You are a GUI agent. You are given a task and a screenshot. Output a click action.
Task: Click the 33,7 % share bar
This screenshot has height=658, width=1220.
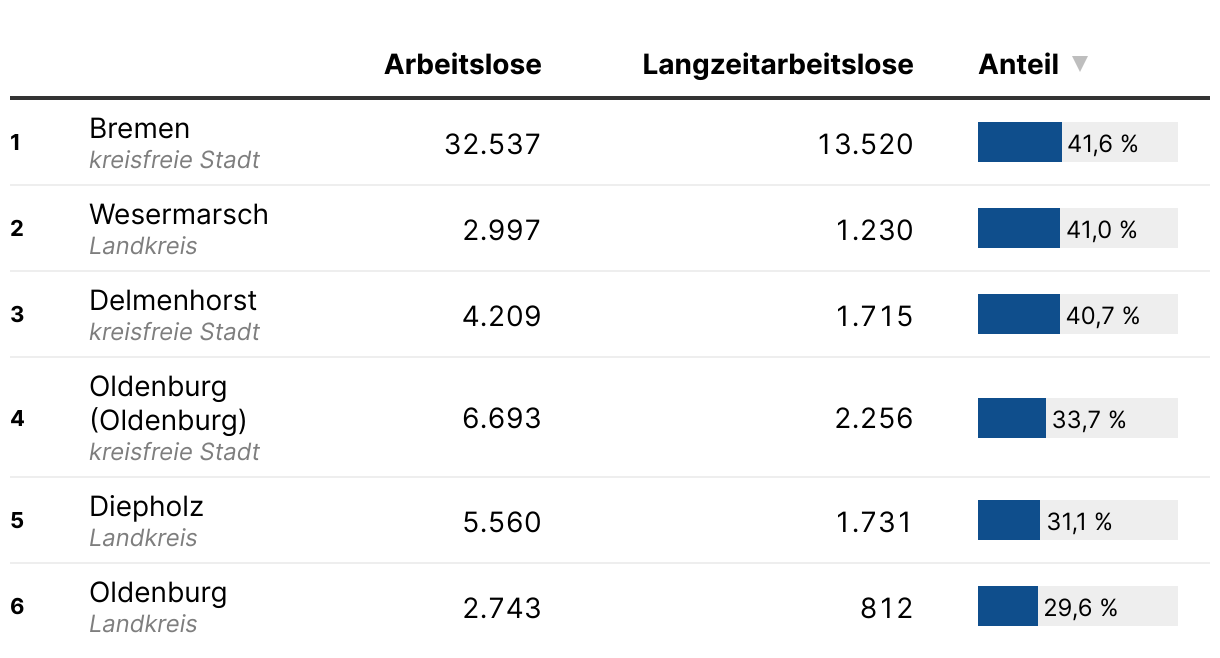[x=1078, y=418]
